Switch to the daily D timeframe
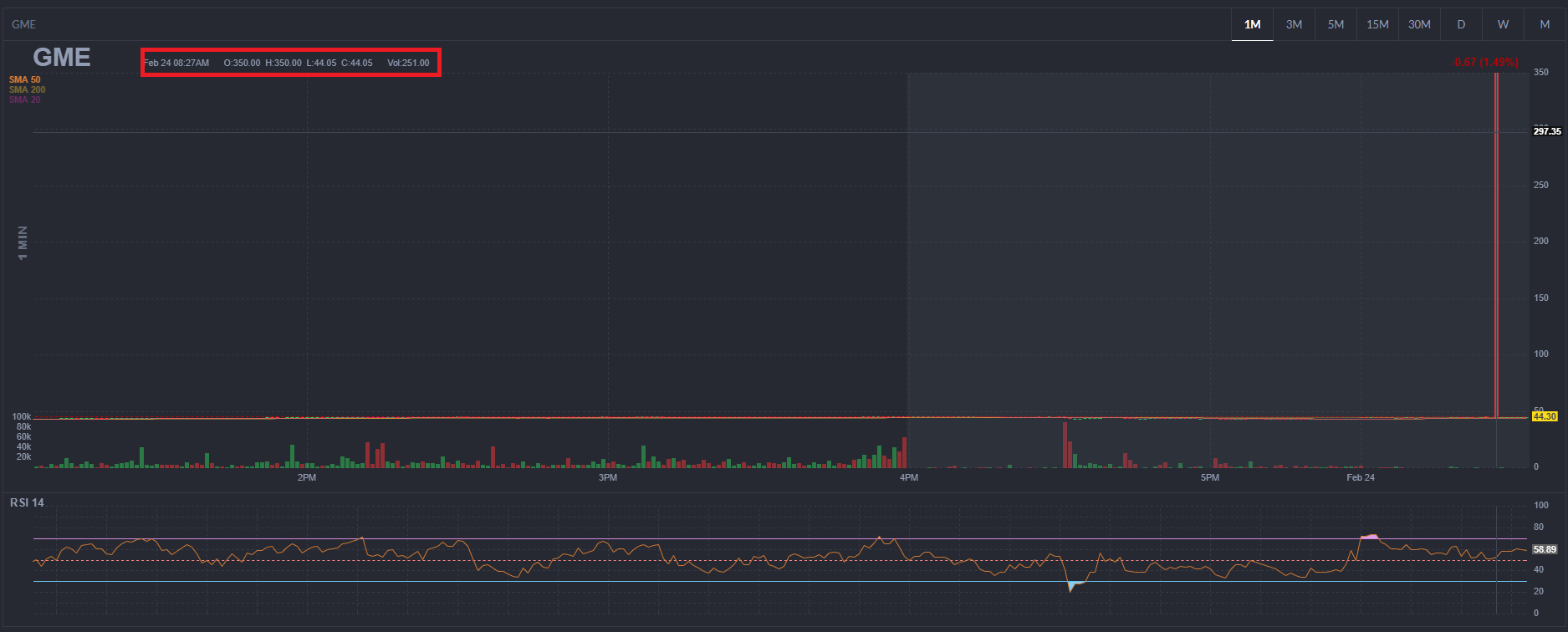 point(1461,24)
